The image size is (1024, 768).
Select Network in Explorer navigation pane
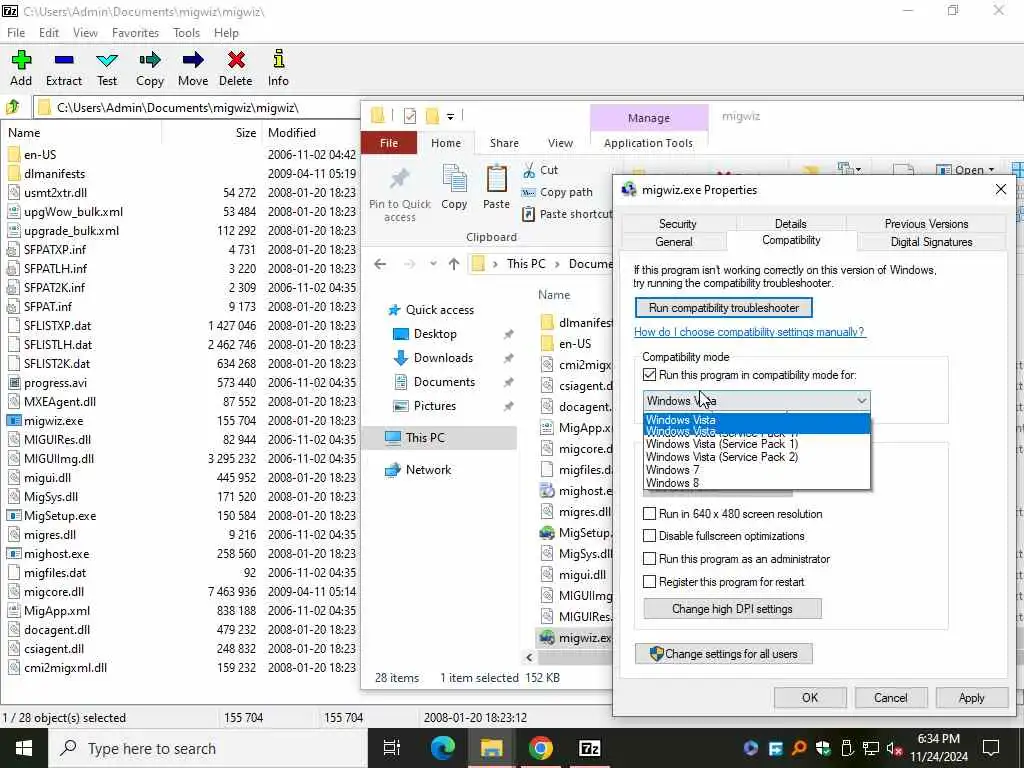tap(428, 470)
